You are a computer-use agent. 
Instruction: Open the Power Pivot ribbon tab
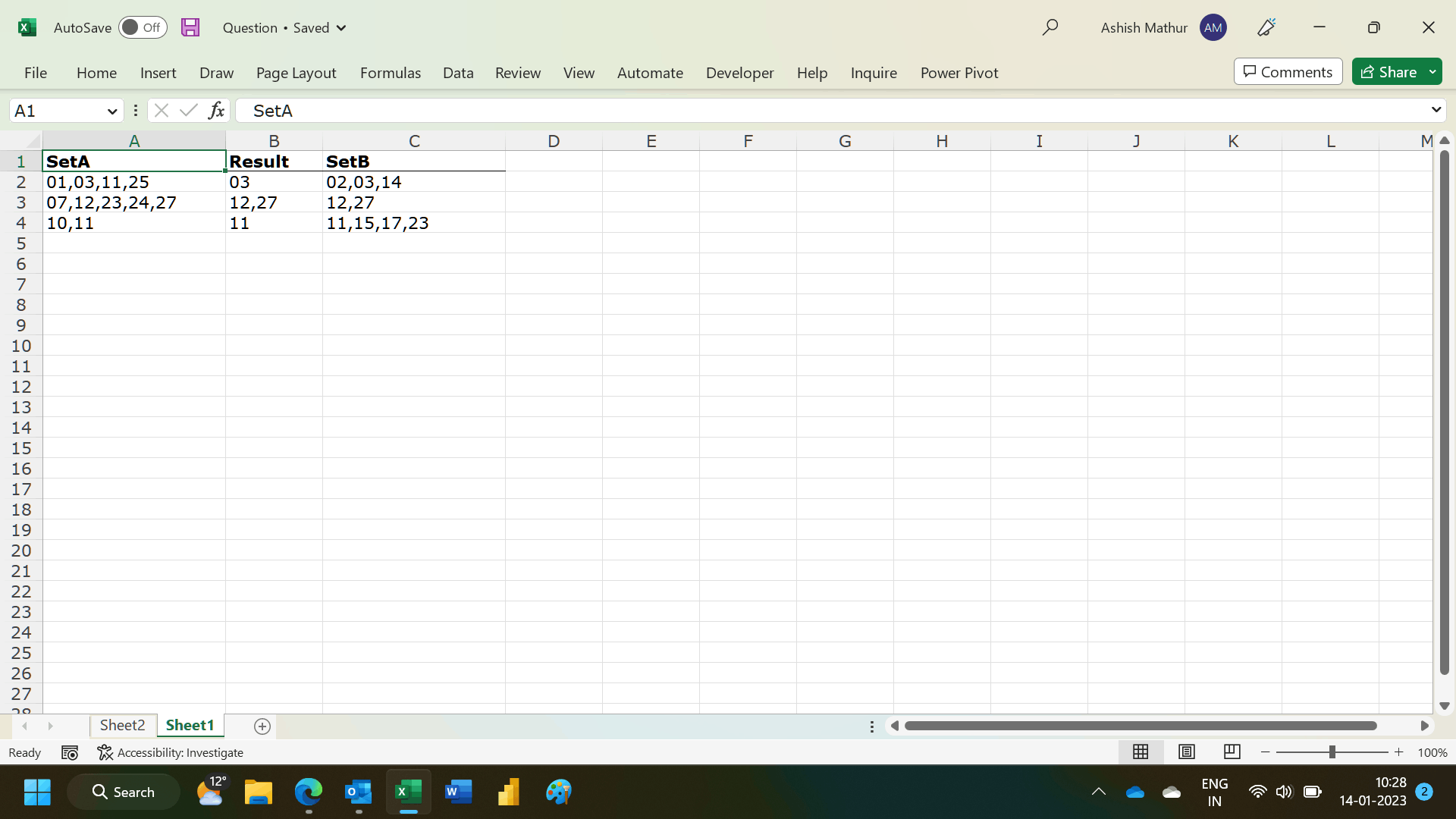(x=959, y=73)
